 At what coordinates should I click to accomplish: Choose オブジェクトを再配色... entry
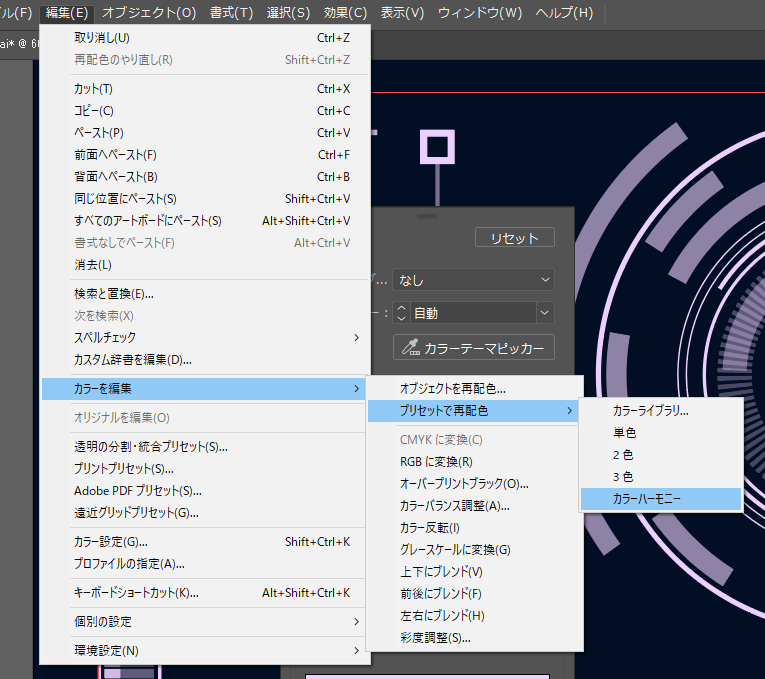coord(474,389)
